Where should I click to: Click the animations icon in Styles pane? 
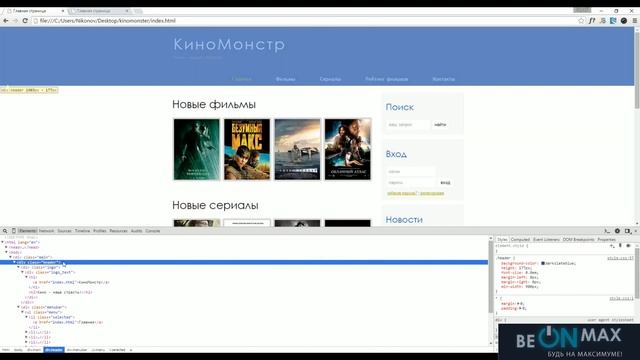pos(628,246)
